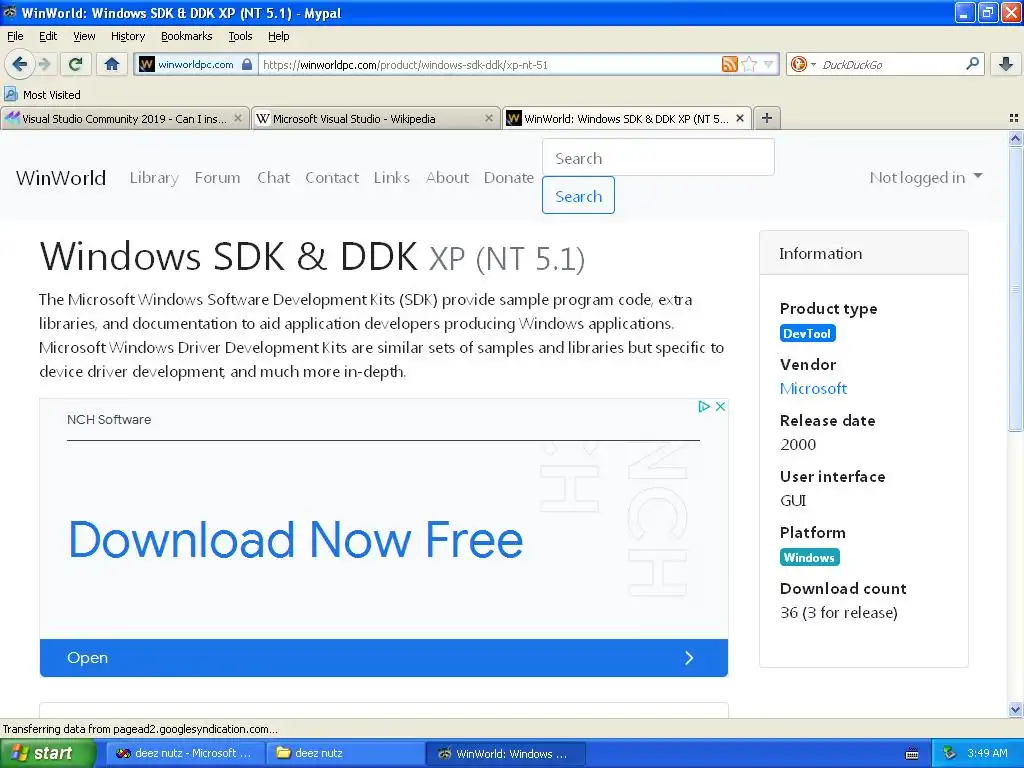
Task: Click the winworldpc.com site identity label
Action: coord(195,64)
